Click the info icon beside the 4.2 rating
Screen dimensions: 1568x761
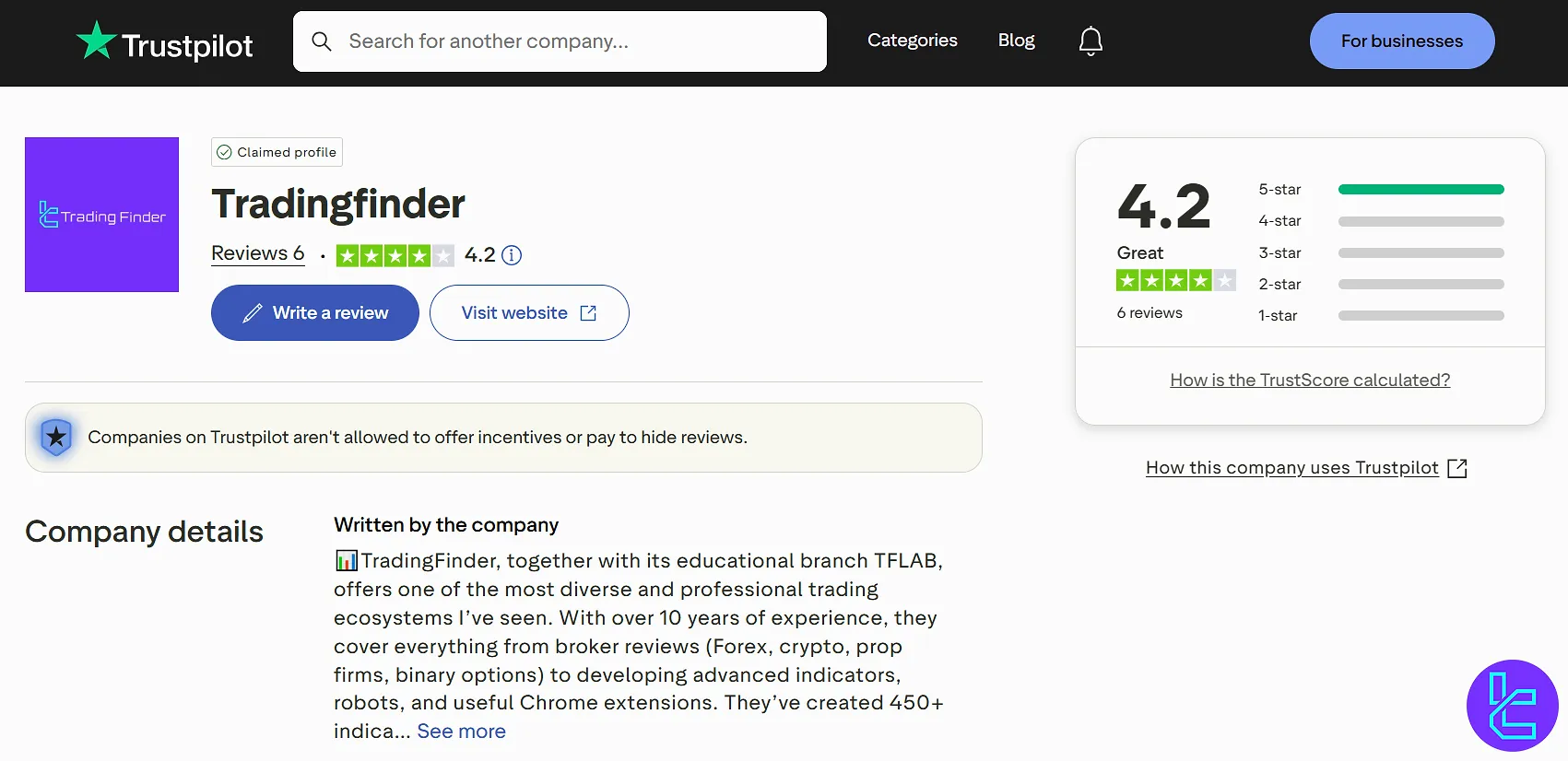pos(513,255)
